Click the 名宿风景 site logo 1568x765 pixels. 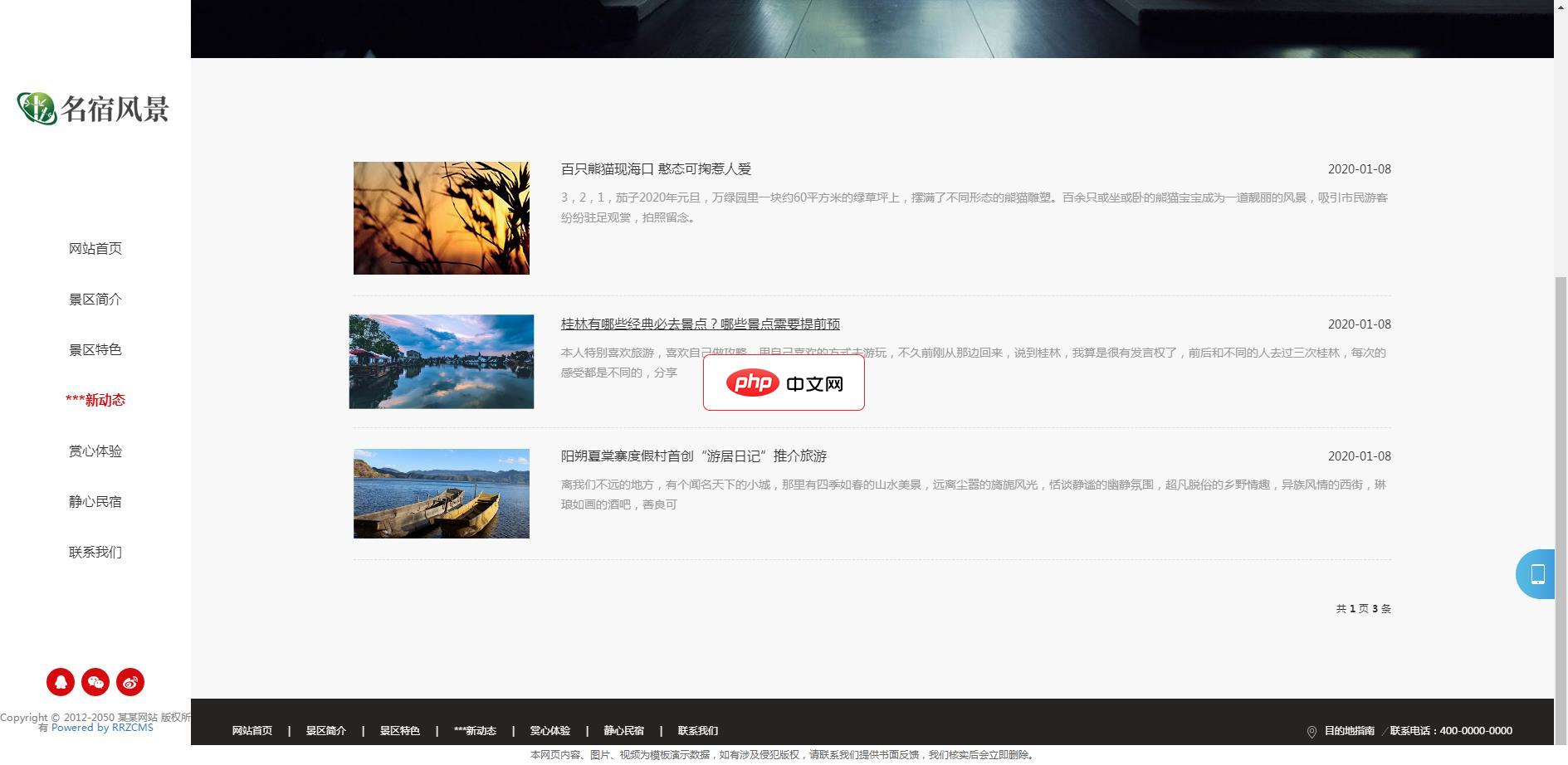coord(94,109)
